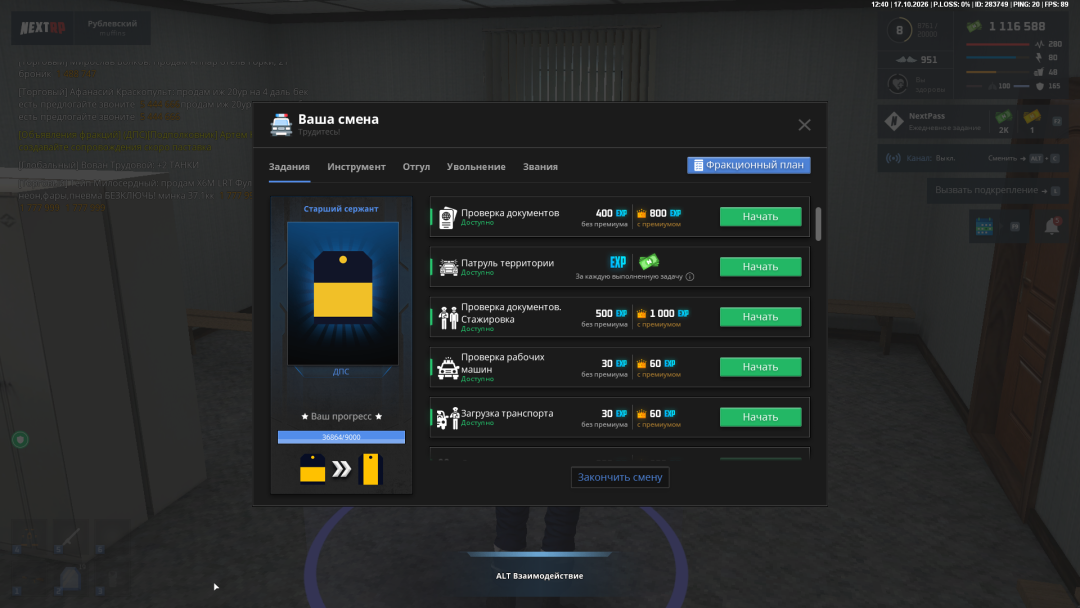Screen dimensions: 1080x608
Task: Click the Закончить смену button
Action: [x=620, y=477]
